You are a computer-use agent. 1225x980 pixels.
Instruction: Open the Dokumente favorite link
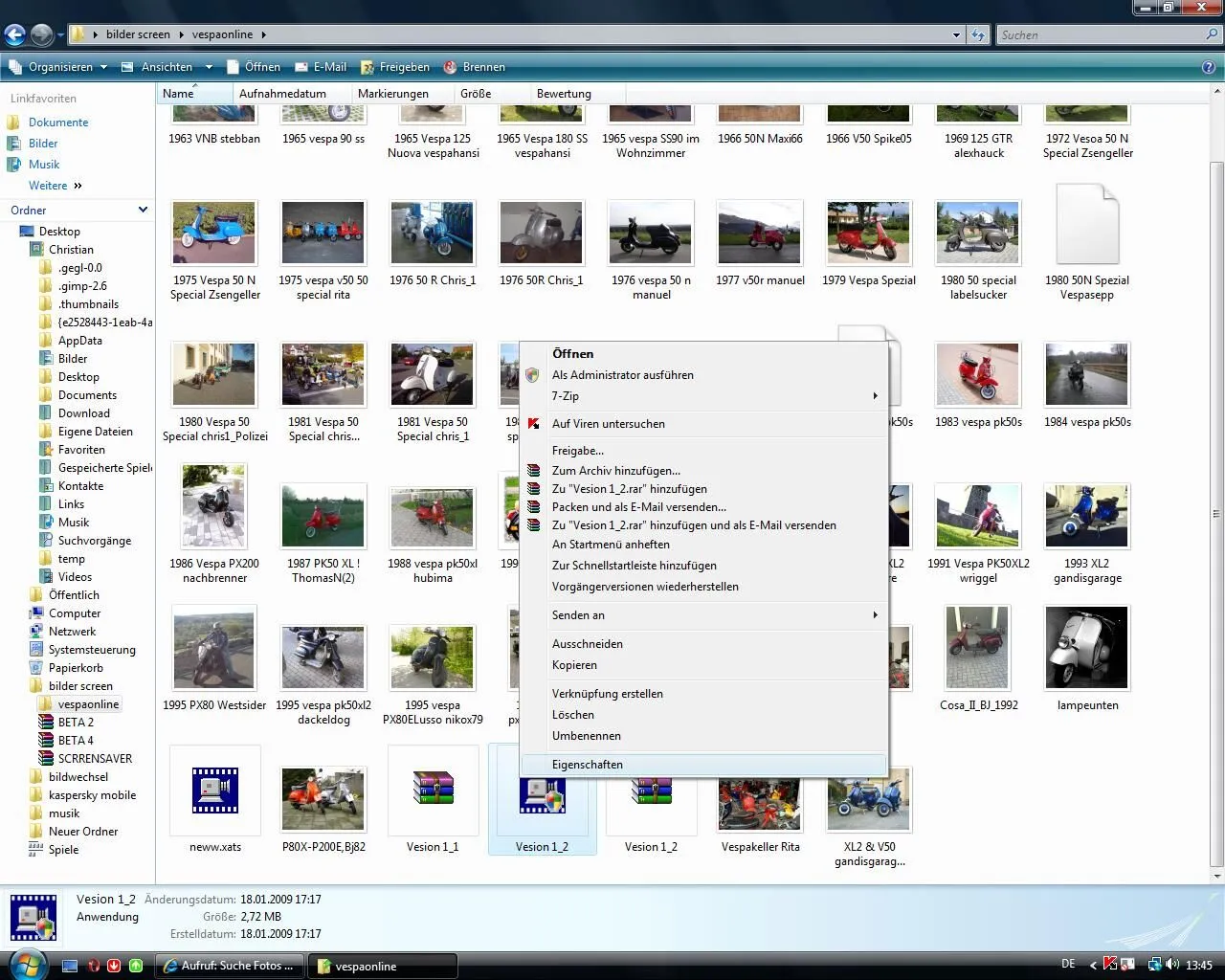pyautogui.click(x=58, y=122)
